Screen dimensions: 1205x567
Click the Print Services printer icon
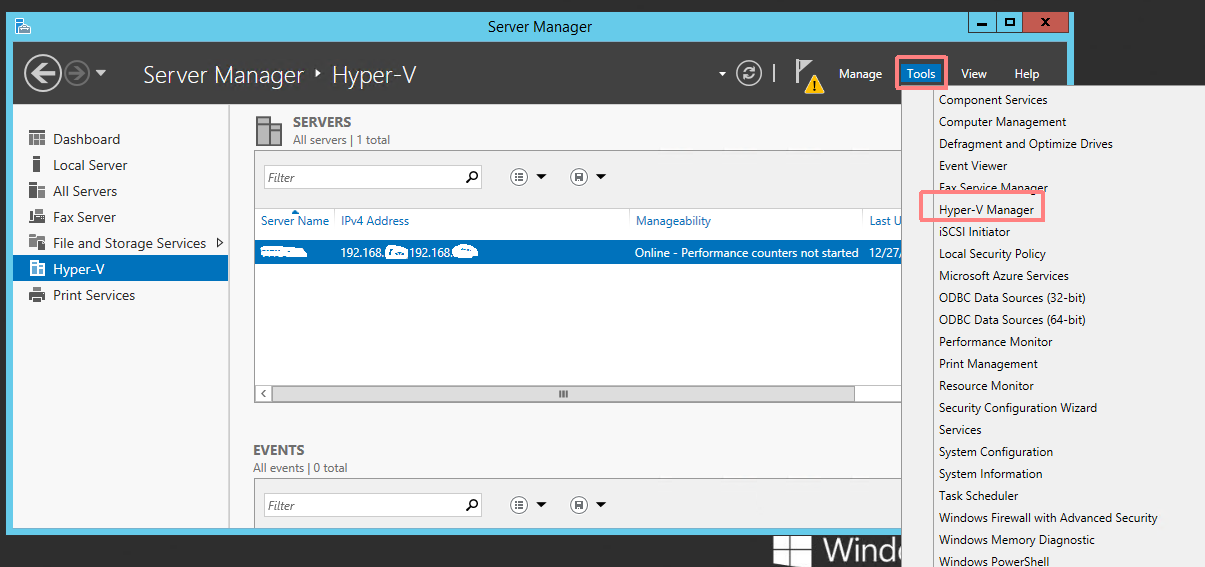pos(37,295)
